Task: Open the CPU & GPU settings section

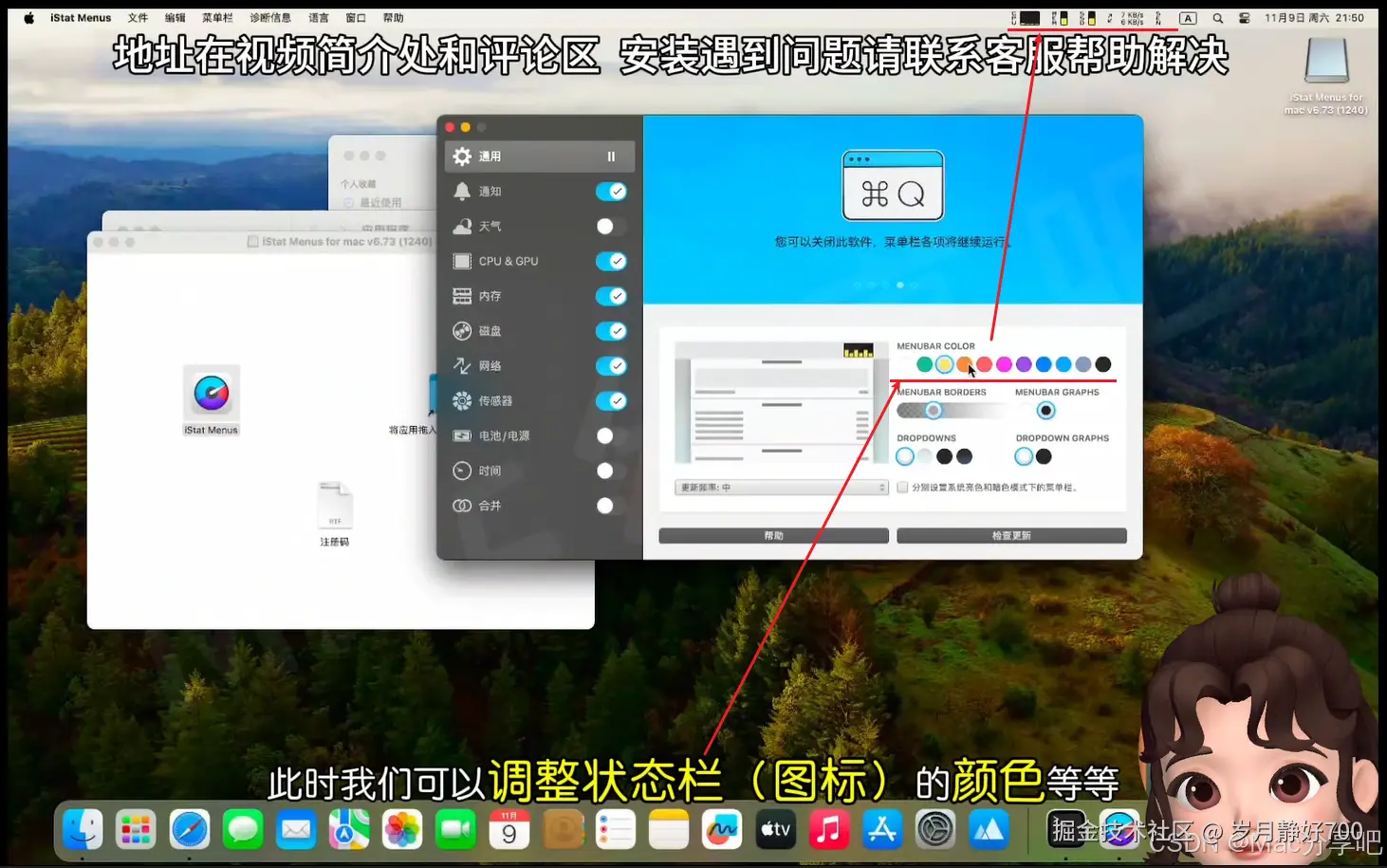Action: coord(507,261)
